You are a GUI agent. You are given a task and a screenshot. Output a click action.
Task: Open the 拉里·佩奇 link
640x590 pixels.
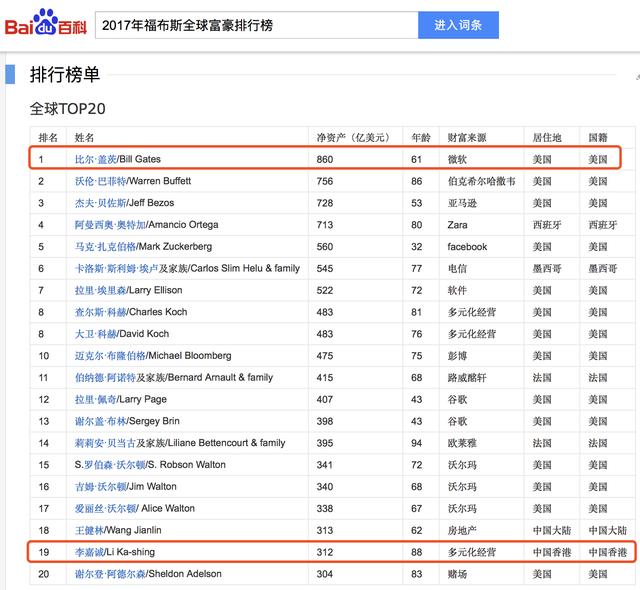95,399
